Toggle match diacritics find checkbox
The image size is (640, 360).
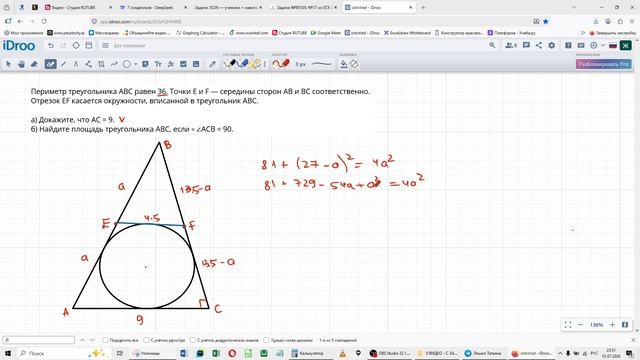[192, 340]
